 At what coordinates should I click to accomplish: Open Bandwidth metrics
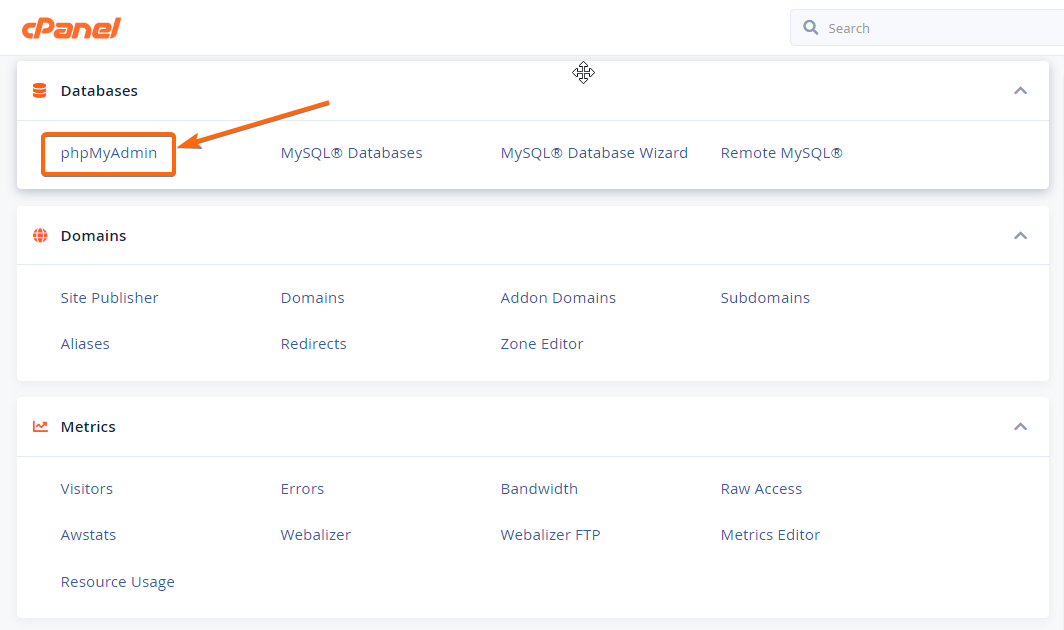tap(539, 489)
